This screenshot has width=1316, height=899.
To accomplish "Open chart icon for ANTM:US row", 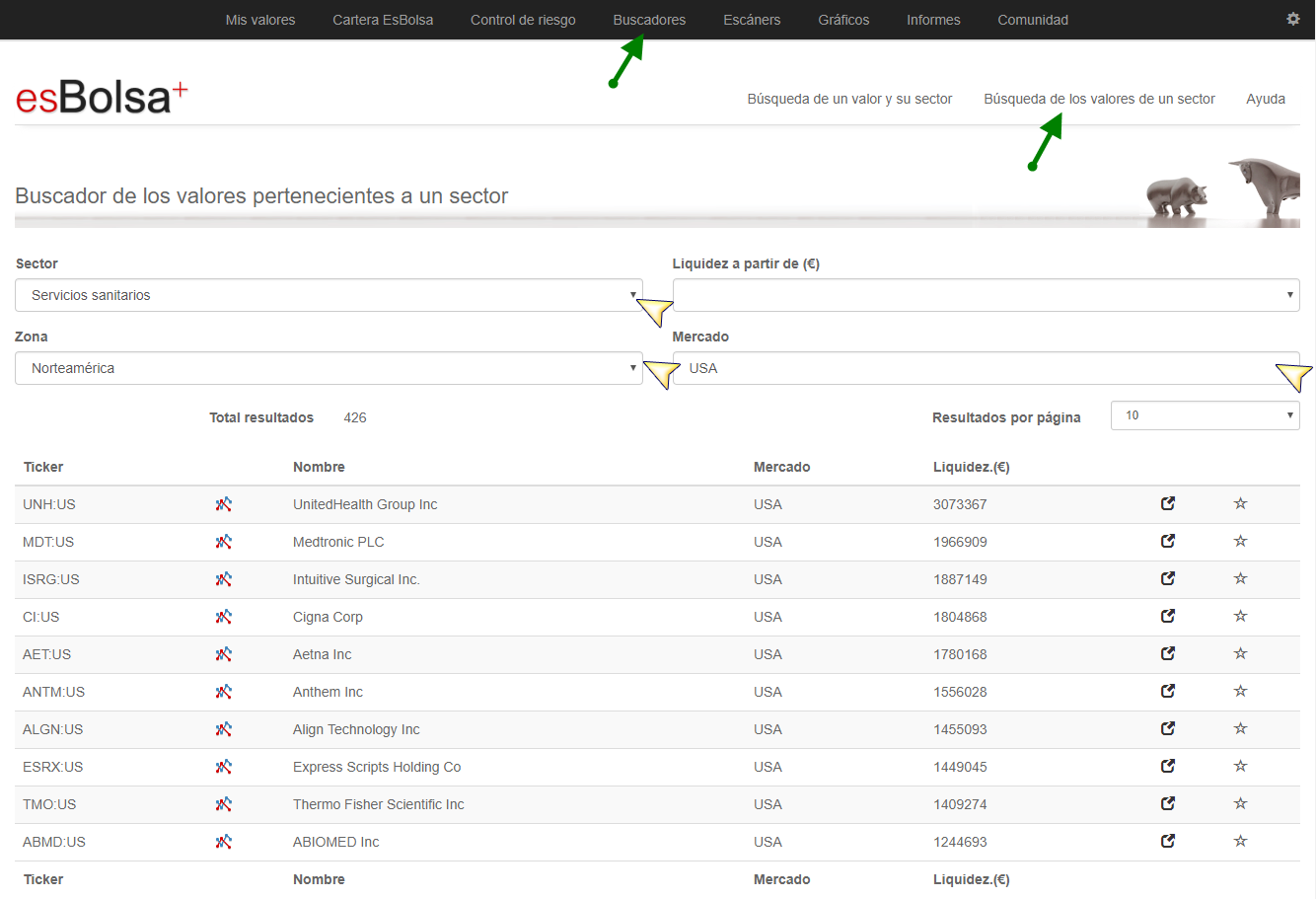I will (224, 692).
